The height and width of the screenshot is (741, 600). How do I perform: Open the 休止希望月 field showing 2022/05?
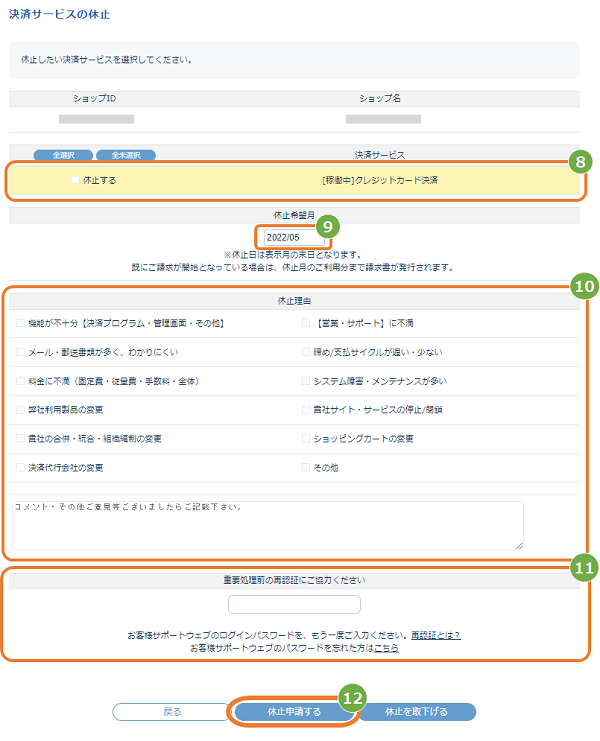click(294, 237)
